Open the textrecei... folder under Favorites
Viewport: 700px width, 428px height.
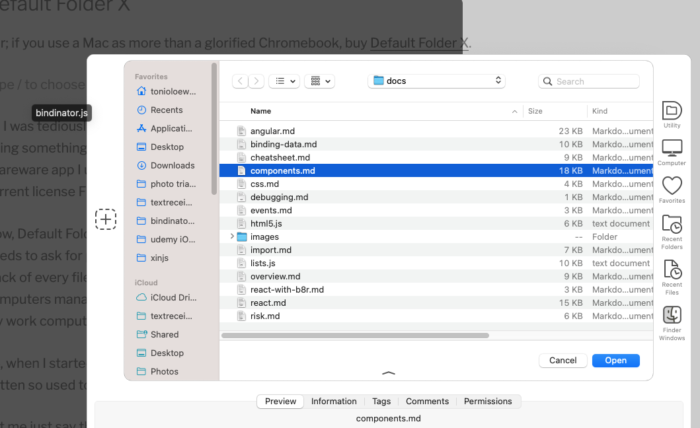pos(166,202)
